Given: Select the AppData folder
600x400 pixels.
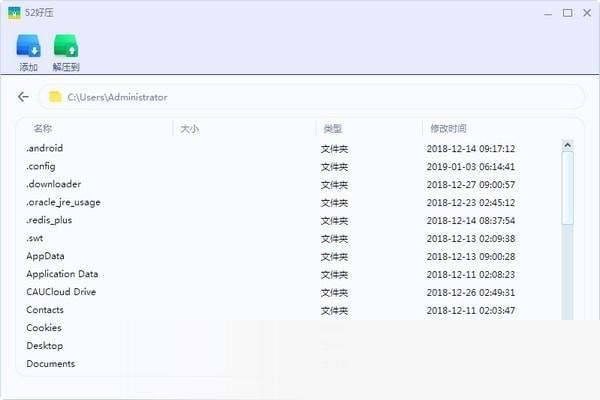Looking at the screenshot, I should 45,256.
